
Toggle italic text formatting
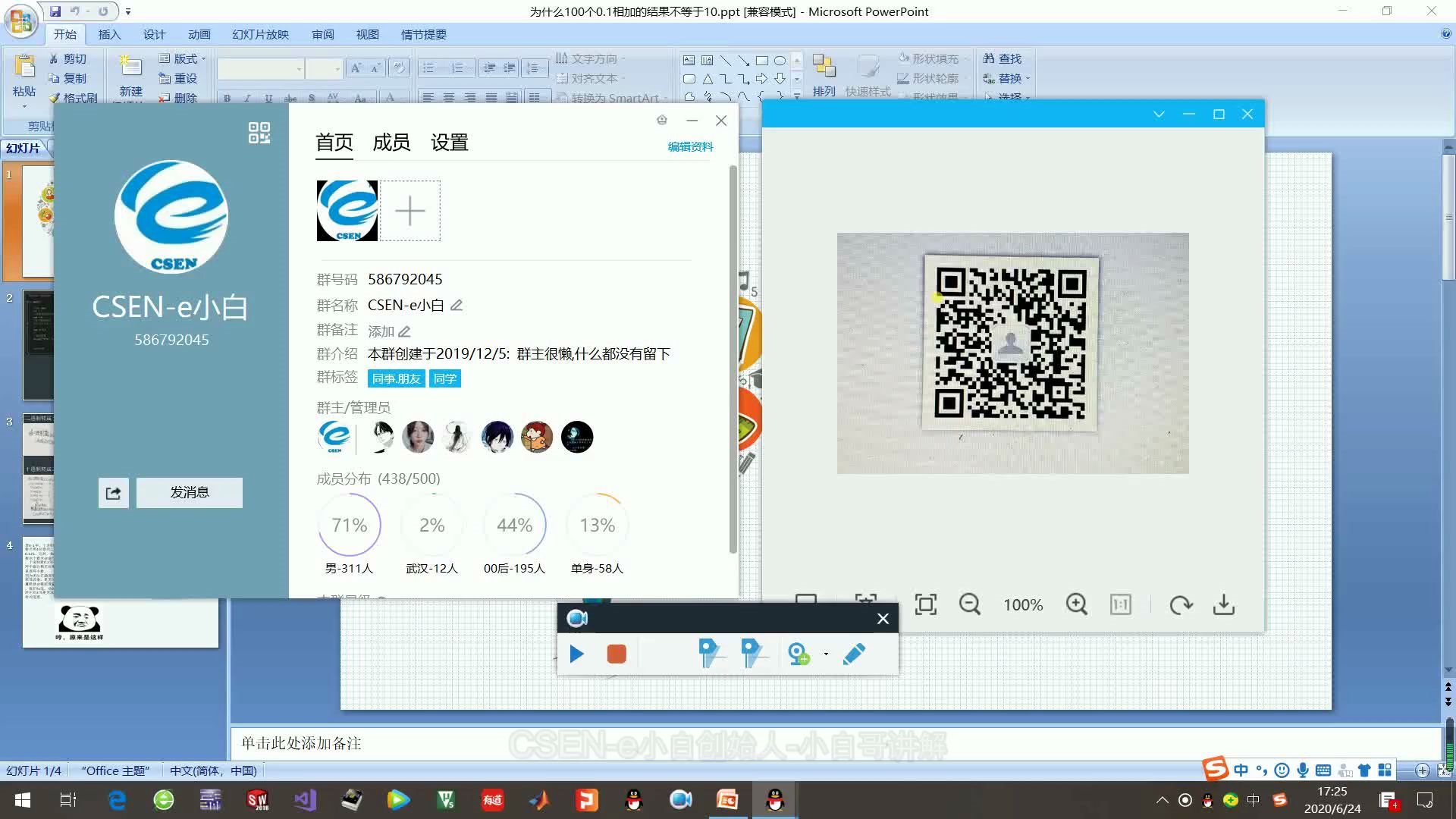246,98
